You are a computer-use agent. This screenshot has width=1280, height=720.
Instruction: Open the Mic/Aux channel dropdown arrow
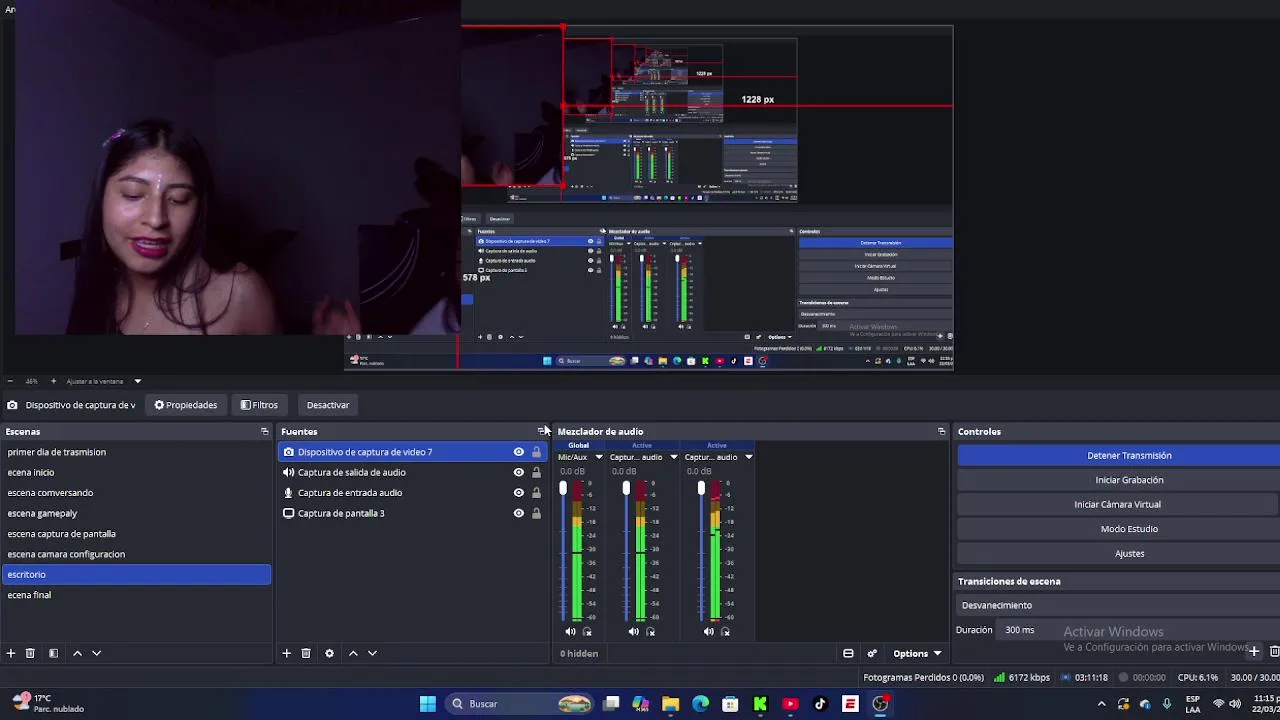pos(599,457)
